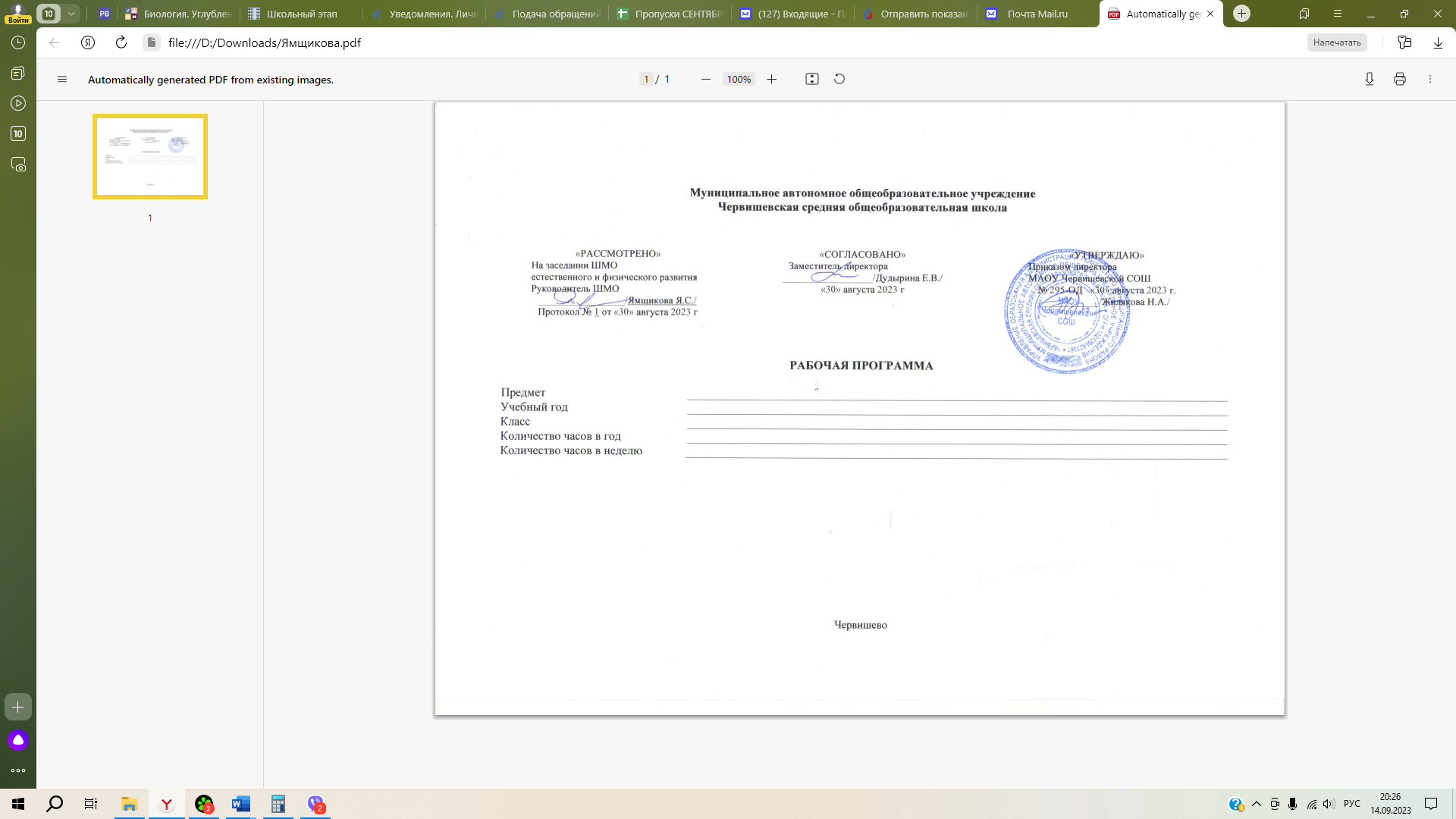The height and width of the screenshot is (819, 1456).
Task: Click the print icon in toolbar
Action: pos(1400,79)
